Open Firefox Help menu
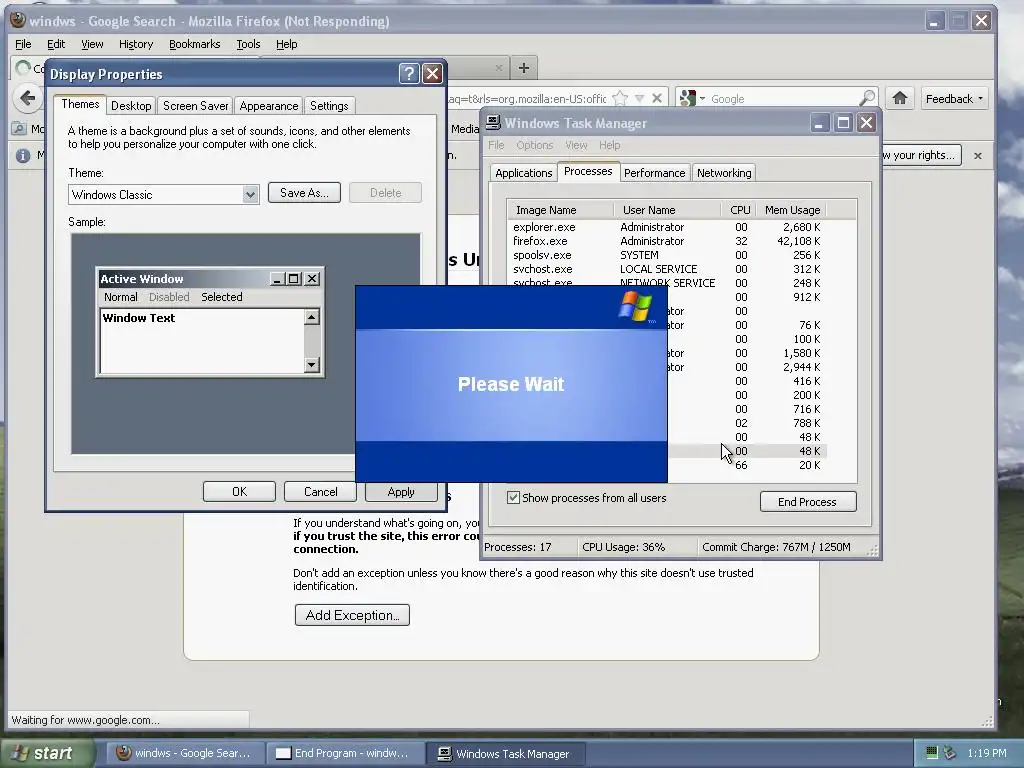The width and height of the screenshot is (1024, 768). 286,44
